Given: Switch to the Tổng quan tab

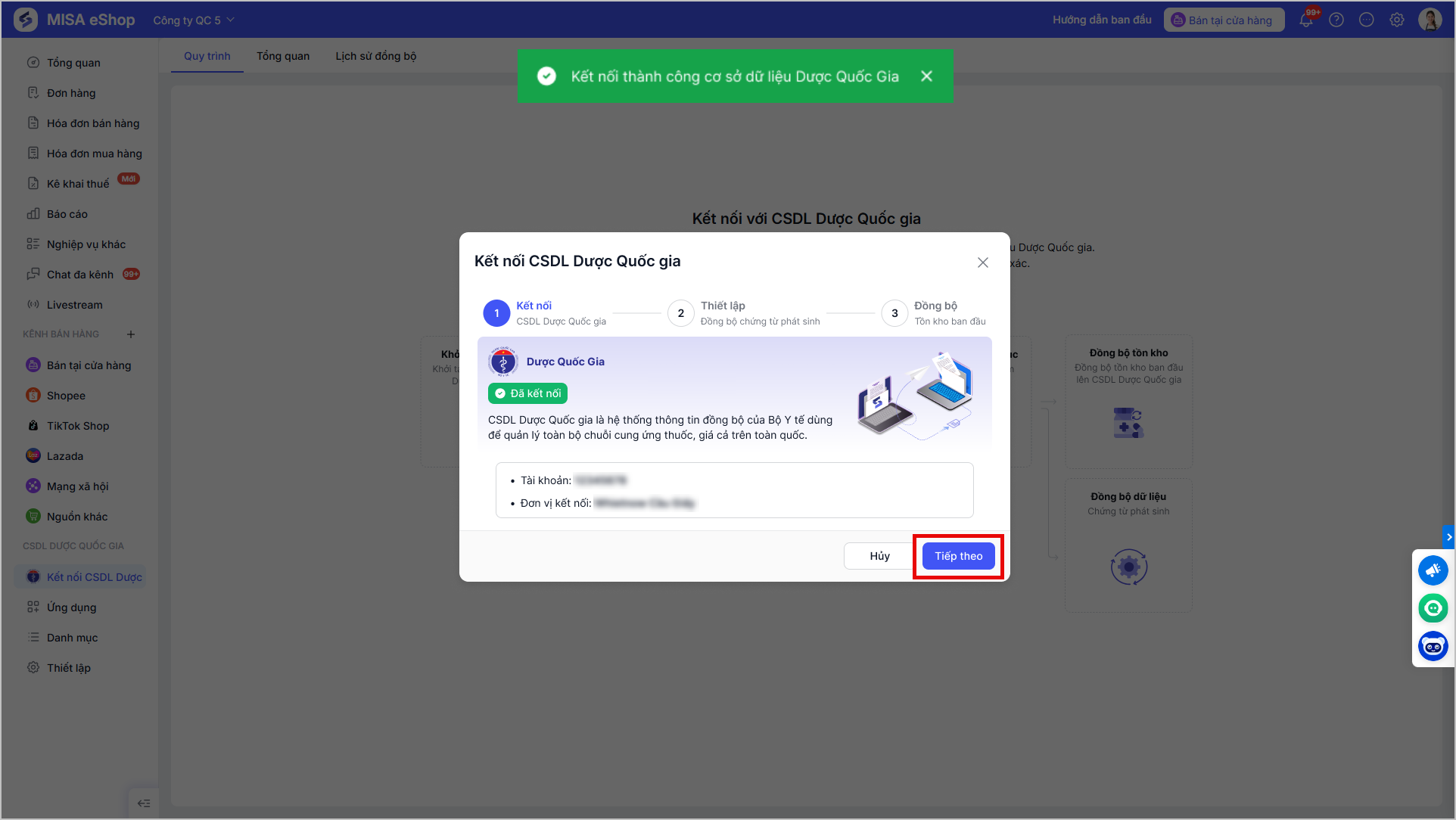Looking at the screenshot, I should pyautogui.click(x=283, y=56).
